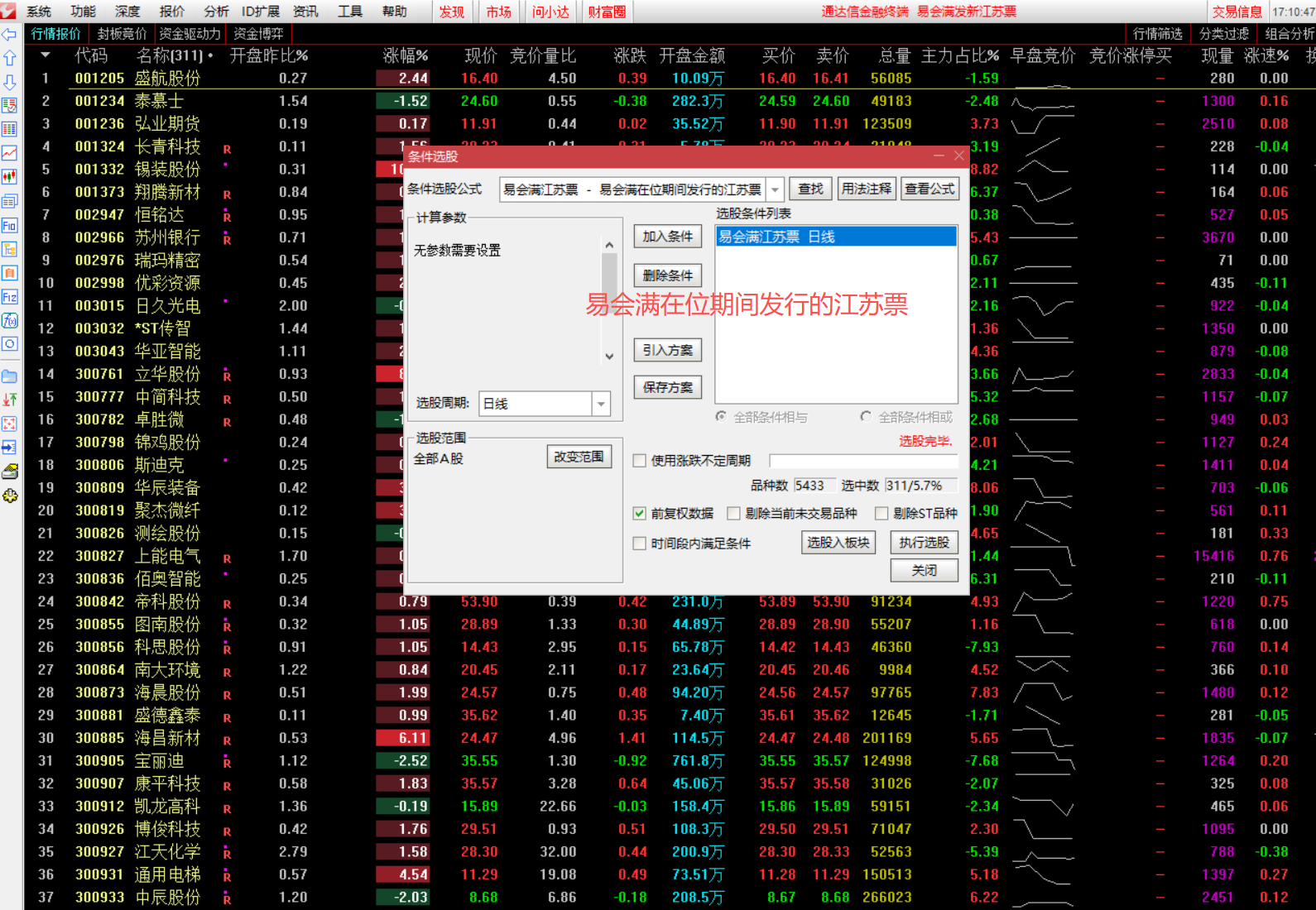
Task: Select 全部条件相或 radio option
Action: pos(866,417)
